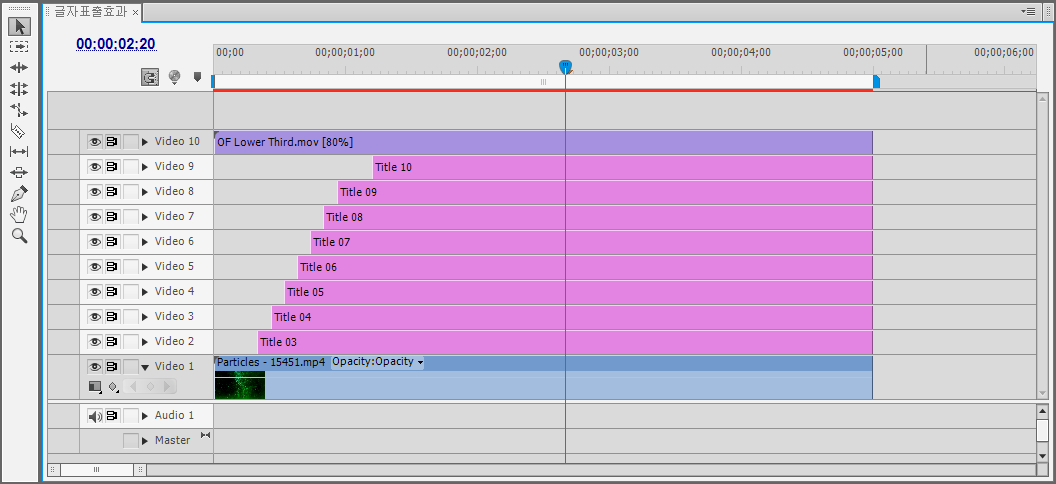Select the Rate Stretch tool
Screen dimensions: 1056x484
20,110
